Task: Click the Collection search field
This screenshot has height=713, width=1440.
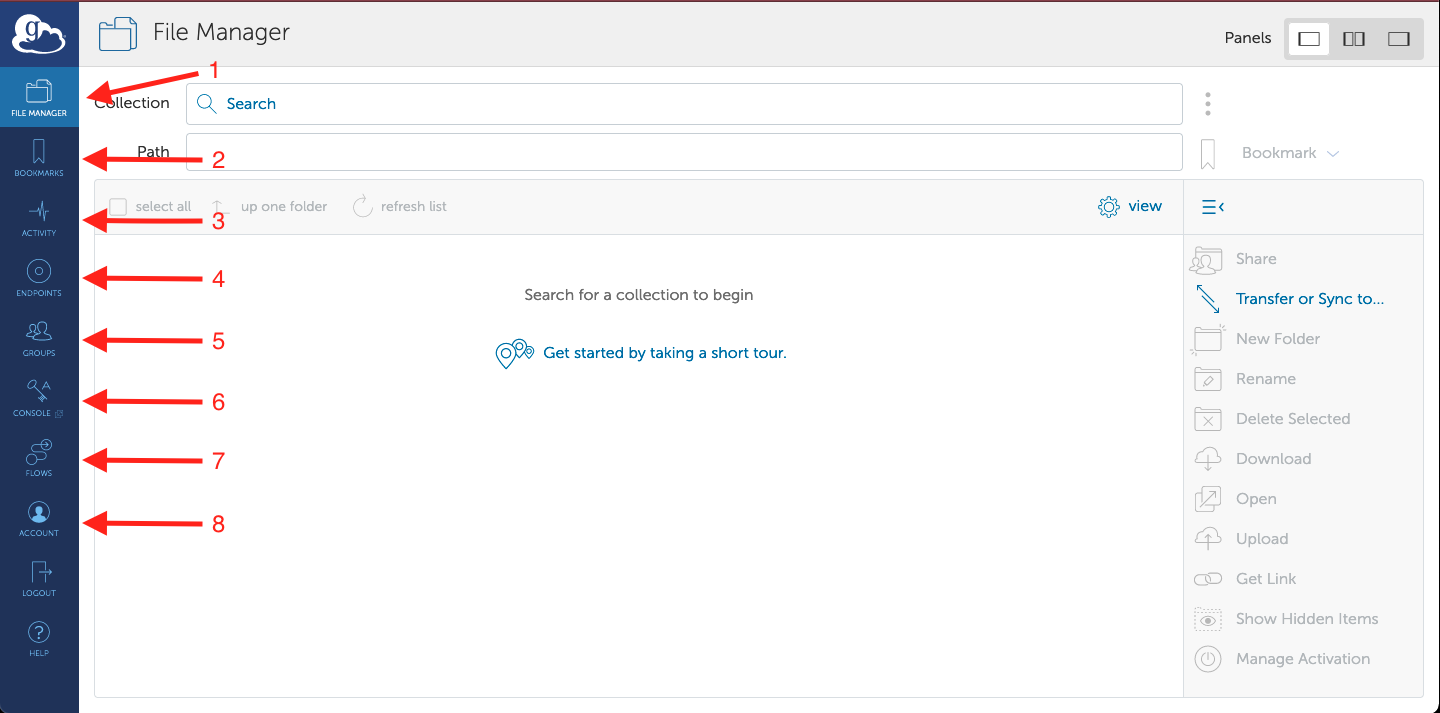Action: (684, 104)
